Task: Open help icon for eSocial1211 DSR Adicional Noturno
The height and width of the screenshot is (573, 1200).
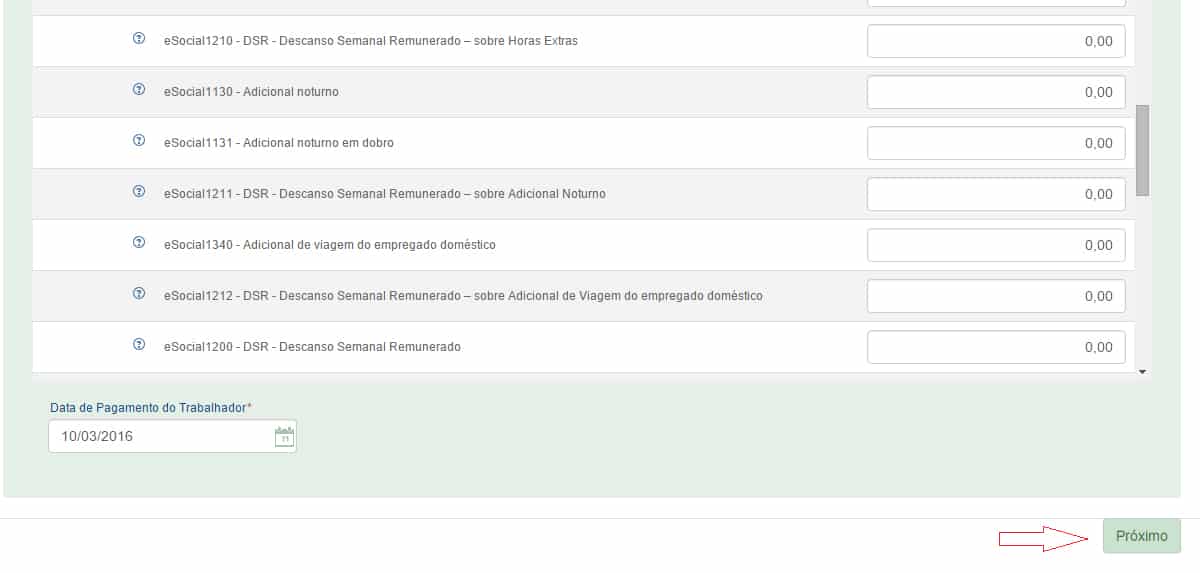Action: (x=139, y=193)
